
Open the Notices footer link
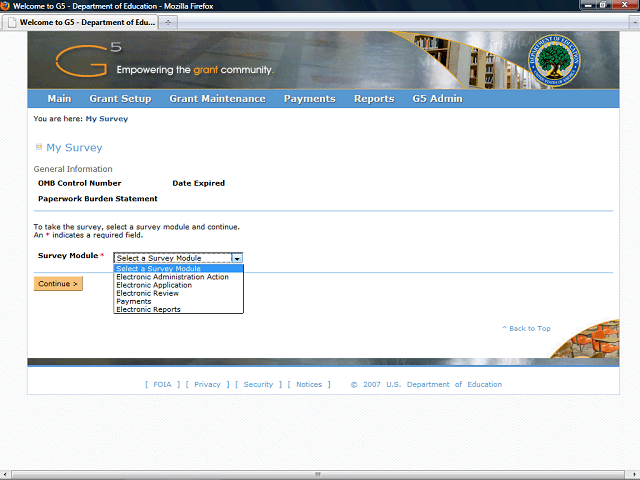[x=309, y=384]
